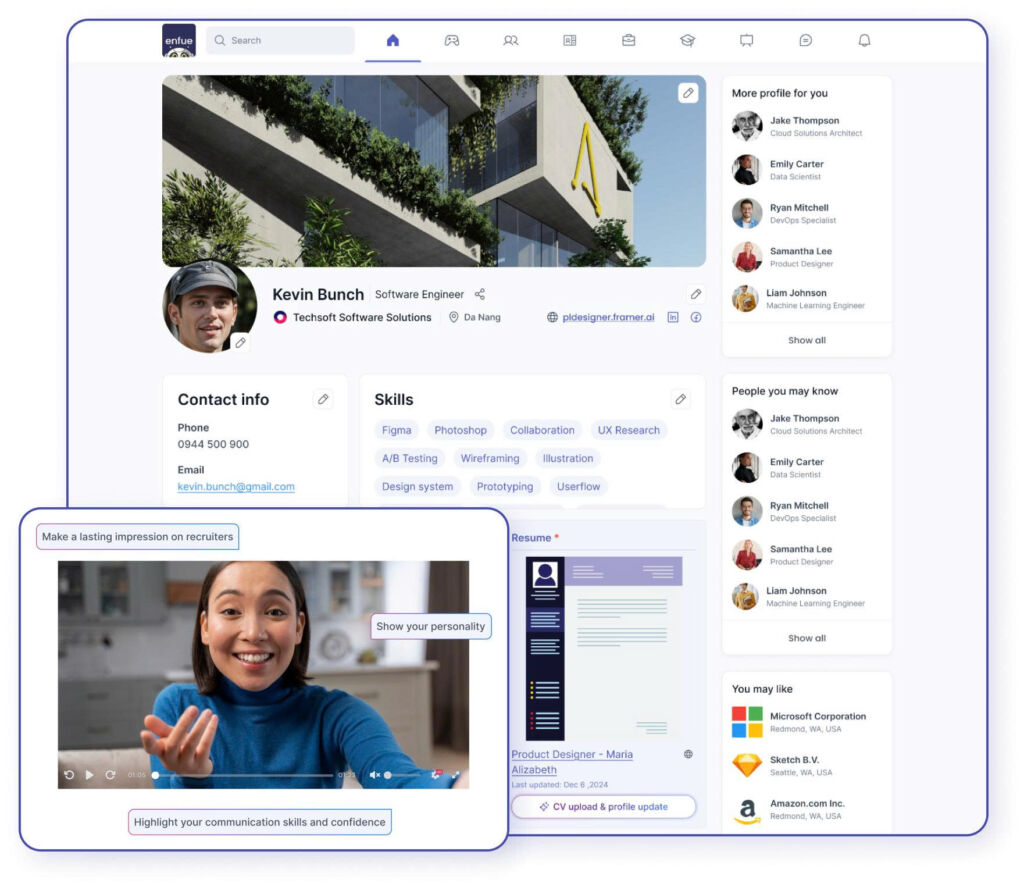Click the game controller icon in navigation

(452, 40)
